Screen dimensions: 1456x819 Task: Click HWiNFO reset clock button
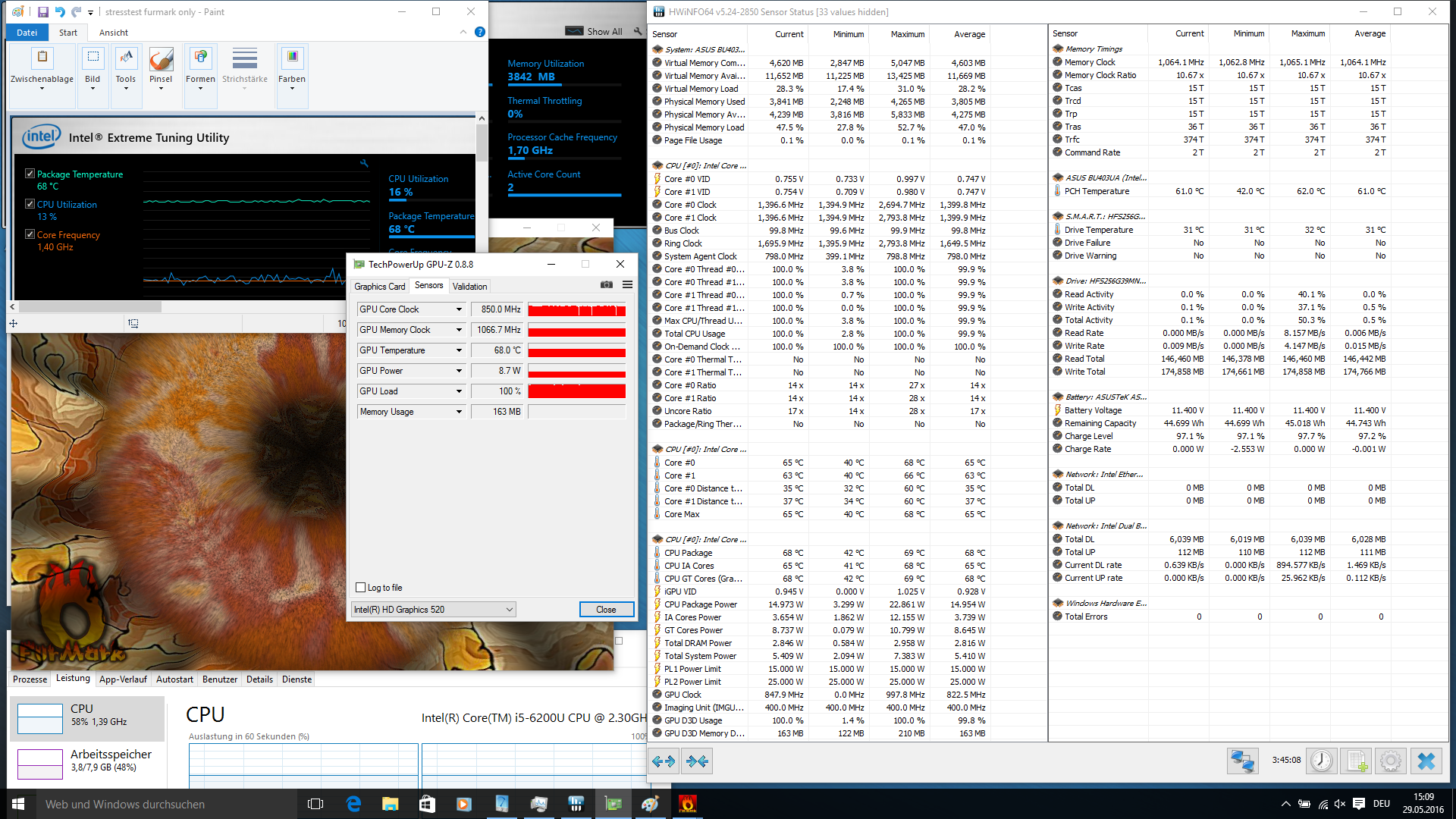coord(1321,761)
